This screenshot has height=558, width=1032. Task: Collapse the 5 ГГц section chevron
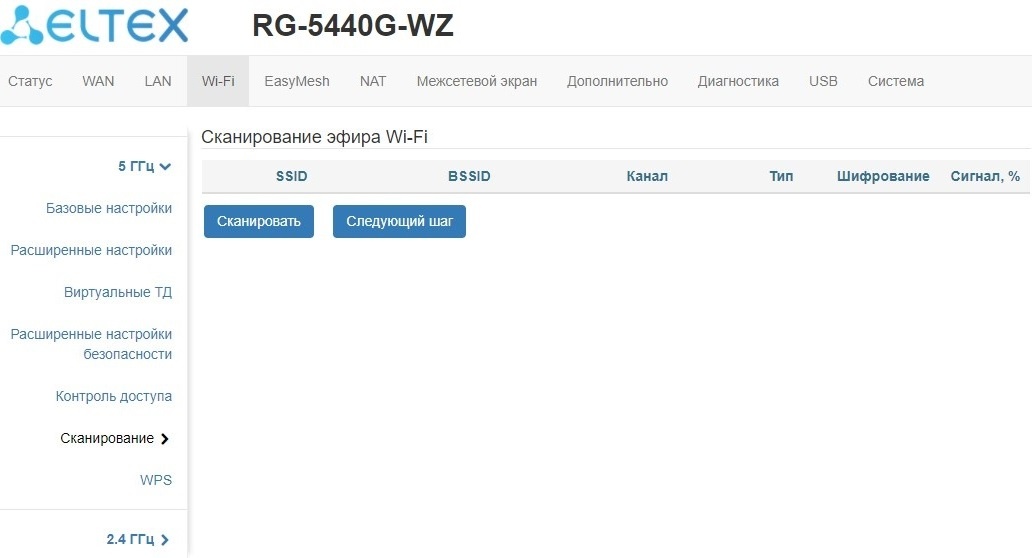coord(165,166)
